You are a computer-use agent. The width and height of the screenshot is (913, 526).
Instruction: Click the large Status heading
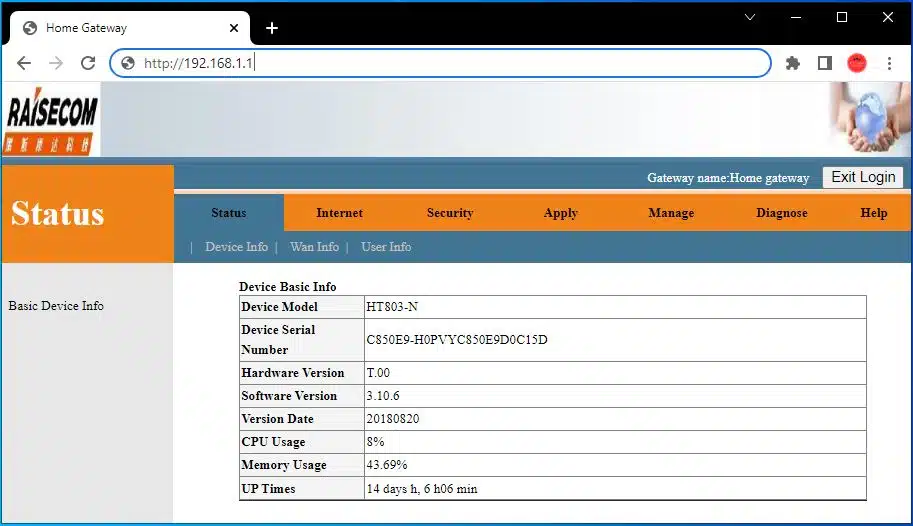pos(58,213)
